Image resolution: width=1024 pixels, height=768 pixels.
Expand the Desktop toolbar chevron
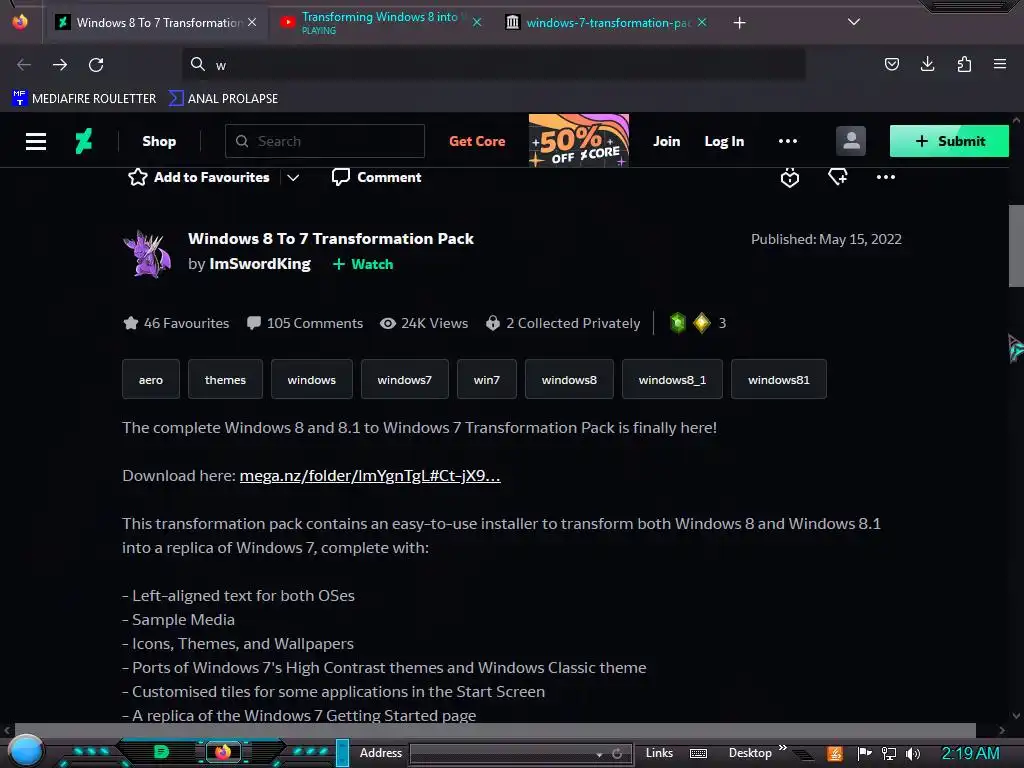(x=782, y=748)
